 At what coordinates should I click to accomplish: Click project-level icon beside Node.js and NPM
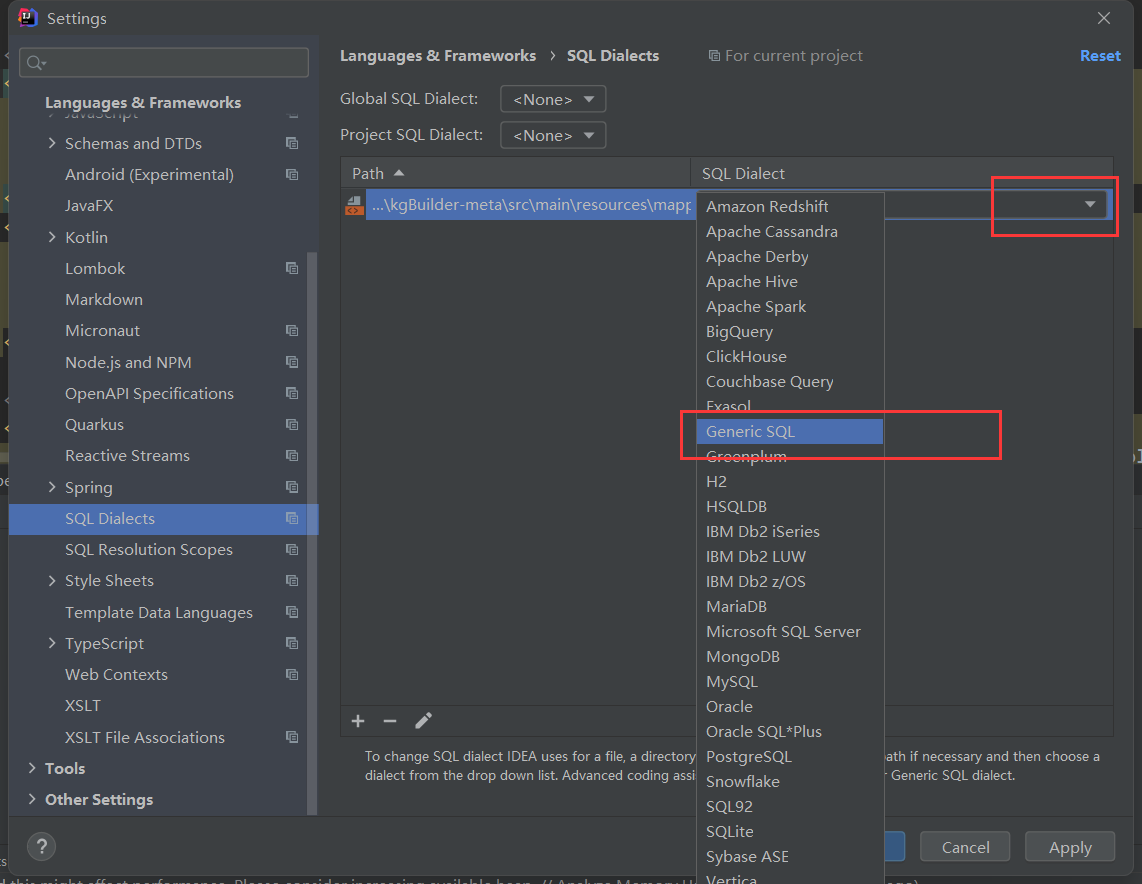coord(292,362)
